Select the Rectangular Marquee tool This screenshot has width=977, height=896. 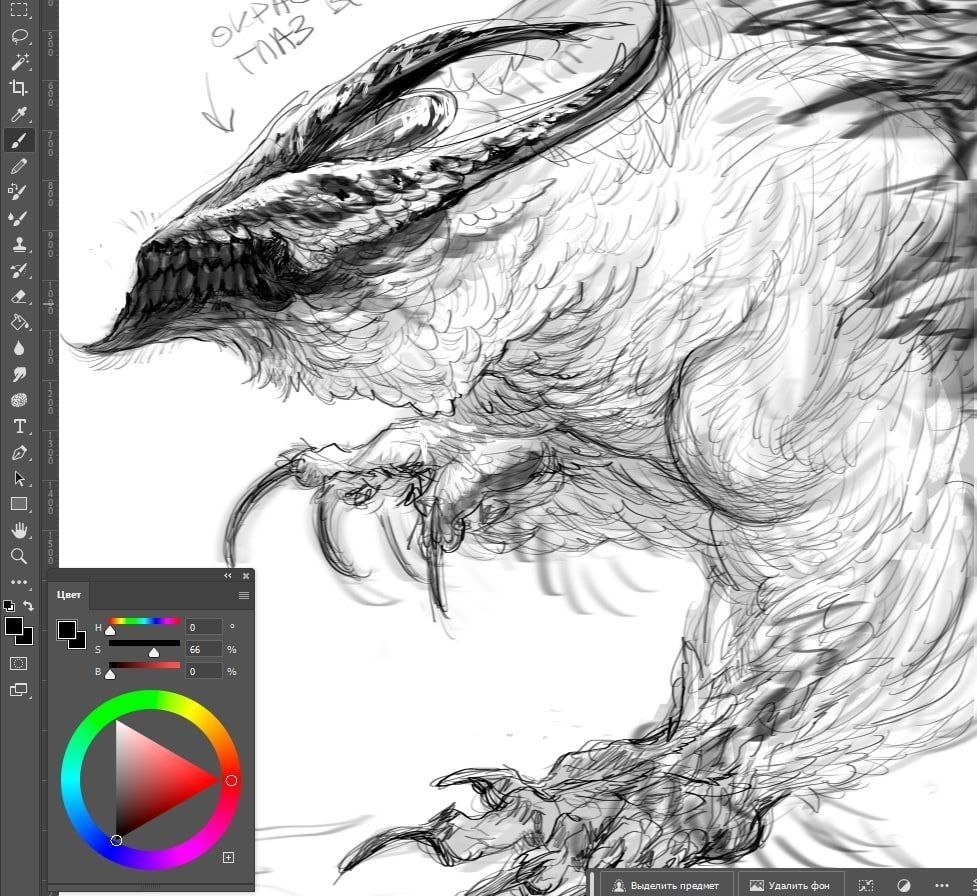pyautogui.click(x=19, y=9)
